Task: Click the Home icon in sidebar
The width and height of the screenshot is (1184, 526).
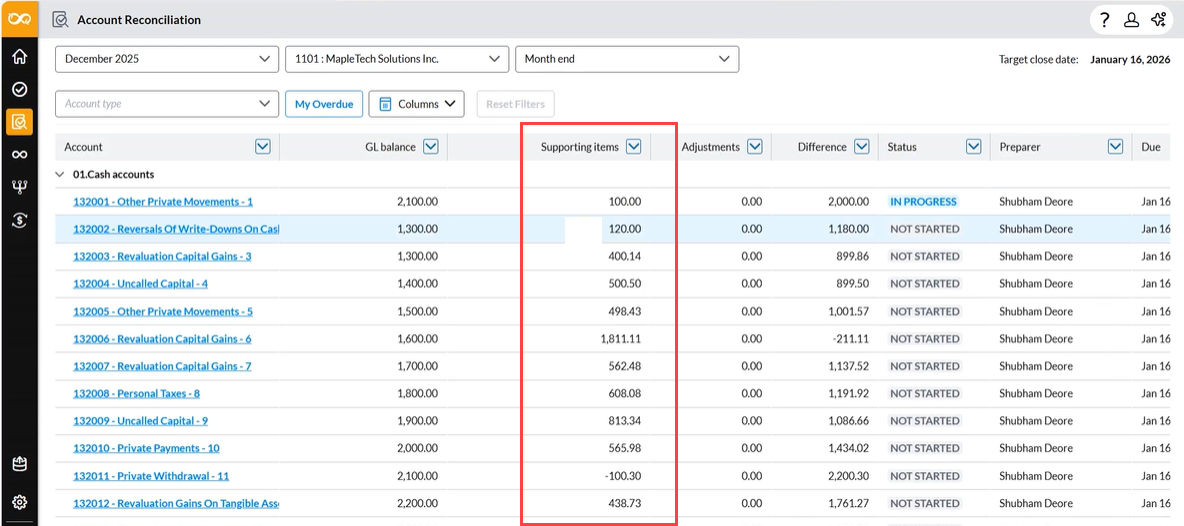Action: click(19, 56)
